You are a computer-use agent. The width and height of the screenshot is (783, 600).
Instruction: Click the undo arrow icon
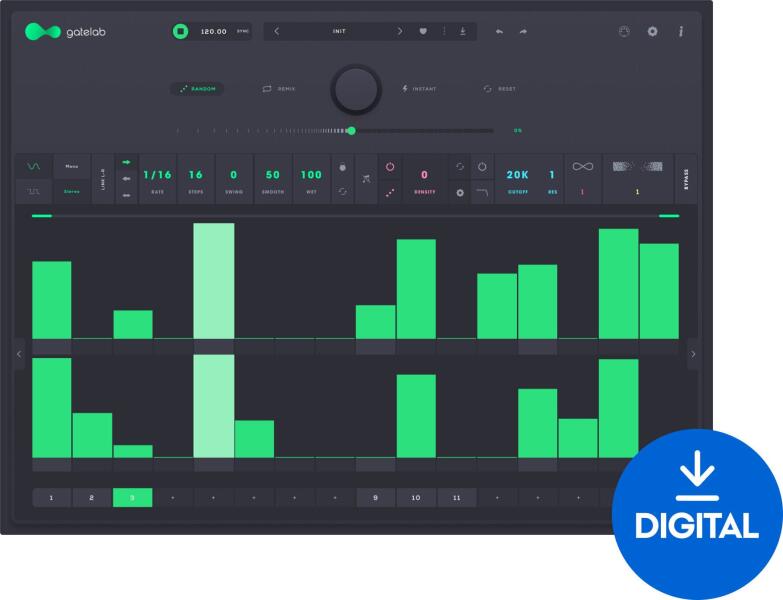click(499, 31)
